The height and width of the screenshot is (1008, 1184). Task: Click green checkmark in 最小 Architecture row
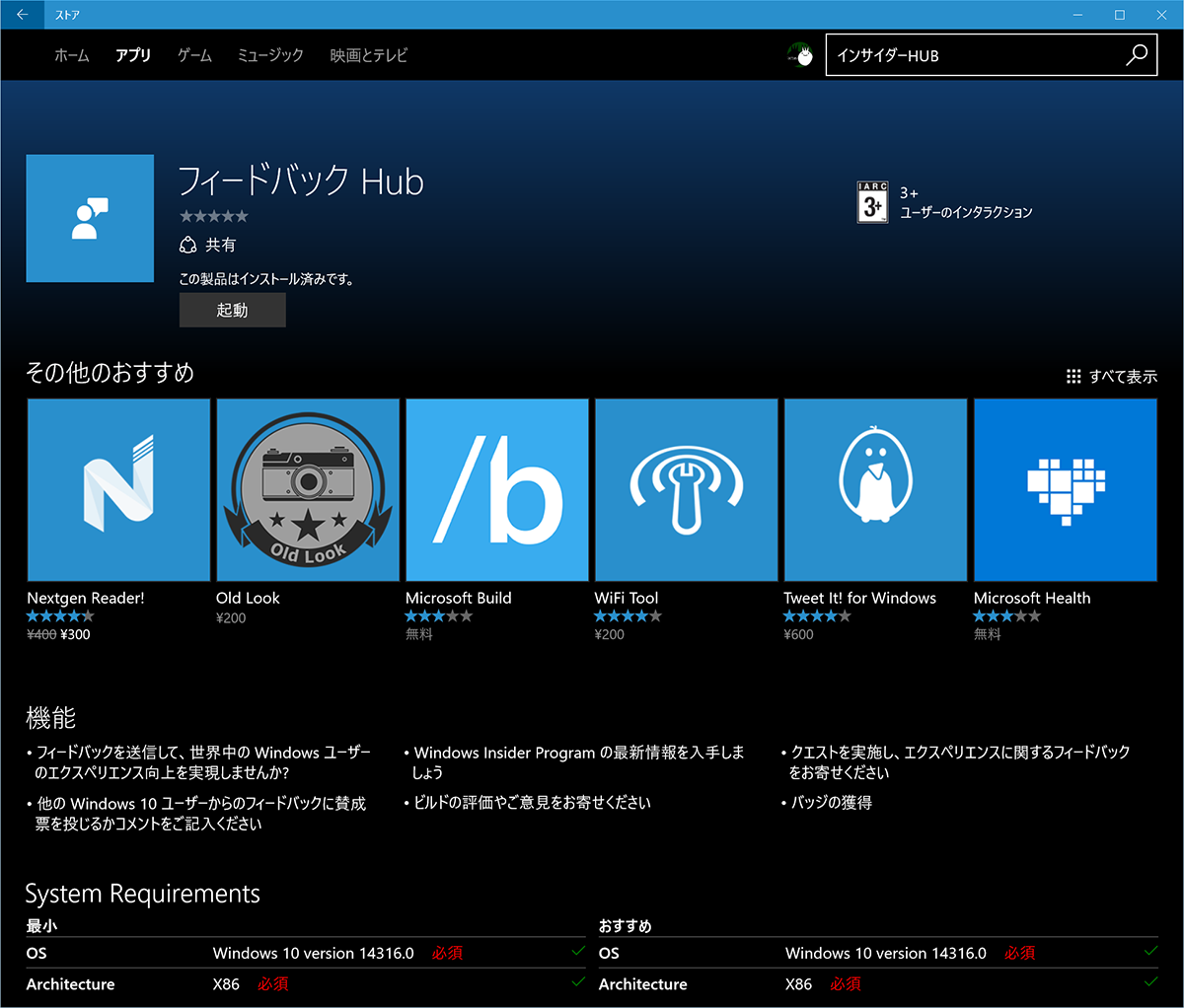(x=578, y=981)
